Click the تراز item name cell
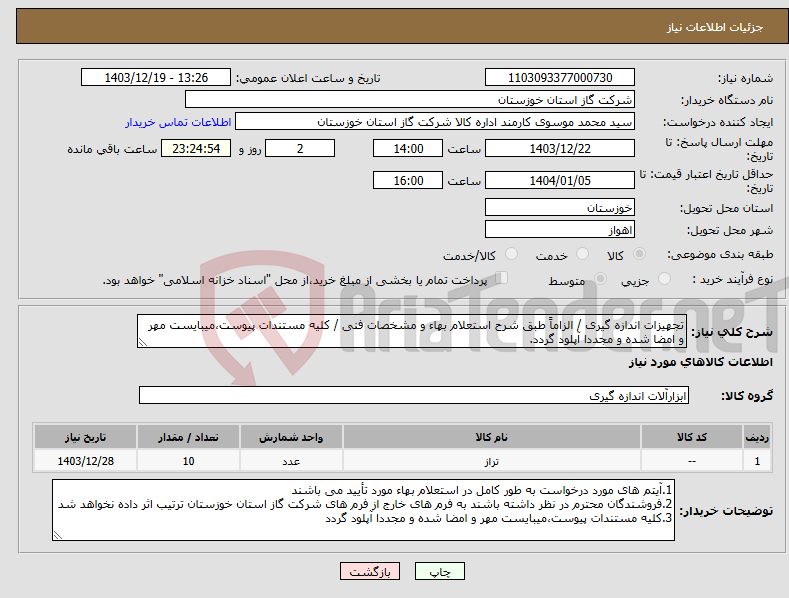The width and height of the screenshot is (789, 598). pos(492,461)
